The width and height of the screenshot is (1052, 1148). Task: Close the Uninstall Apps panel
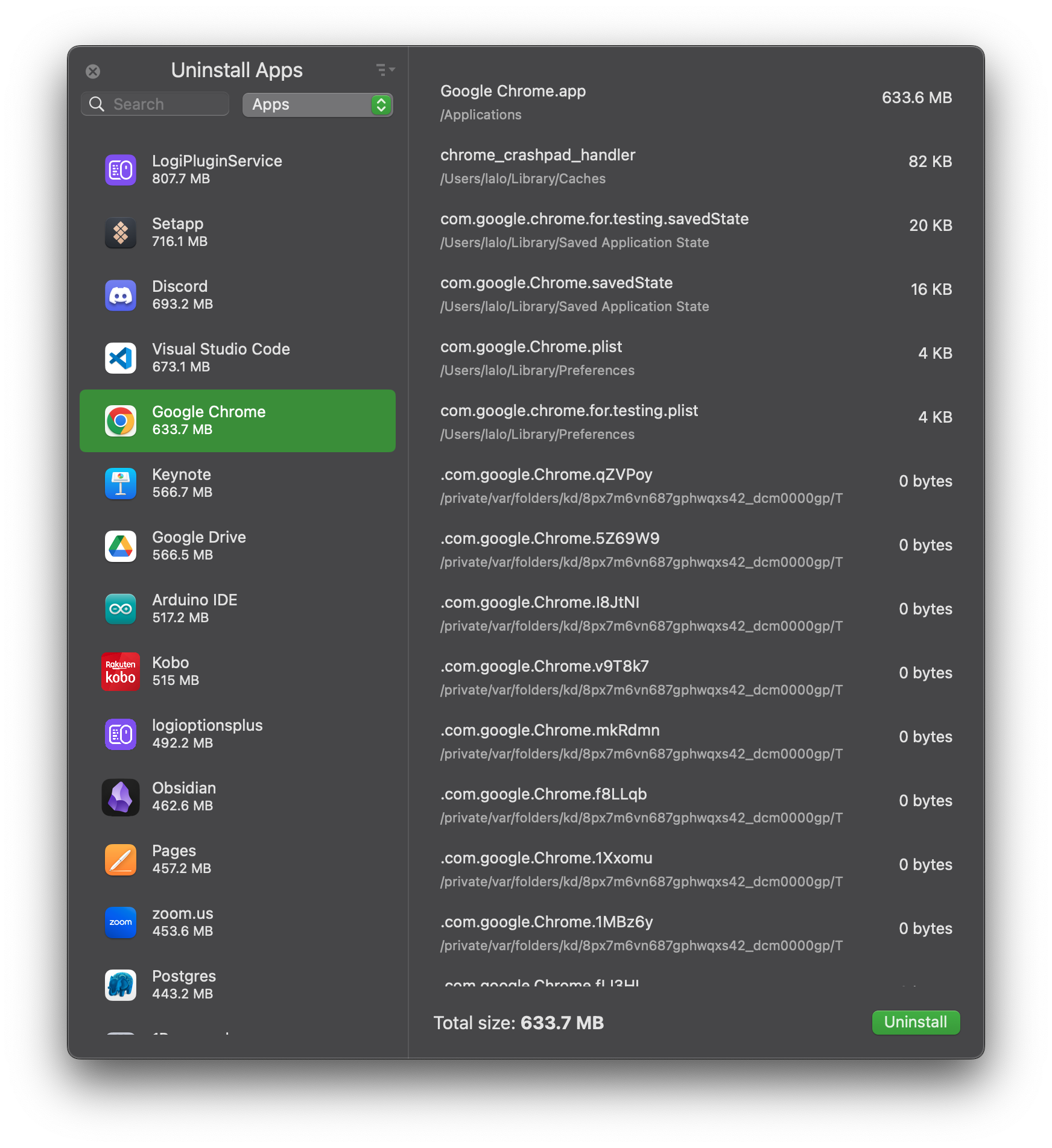[93, 72]
